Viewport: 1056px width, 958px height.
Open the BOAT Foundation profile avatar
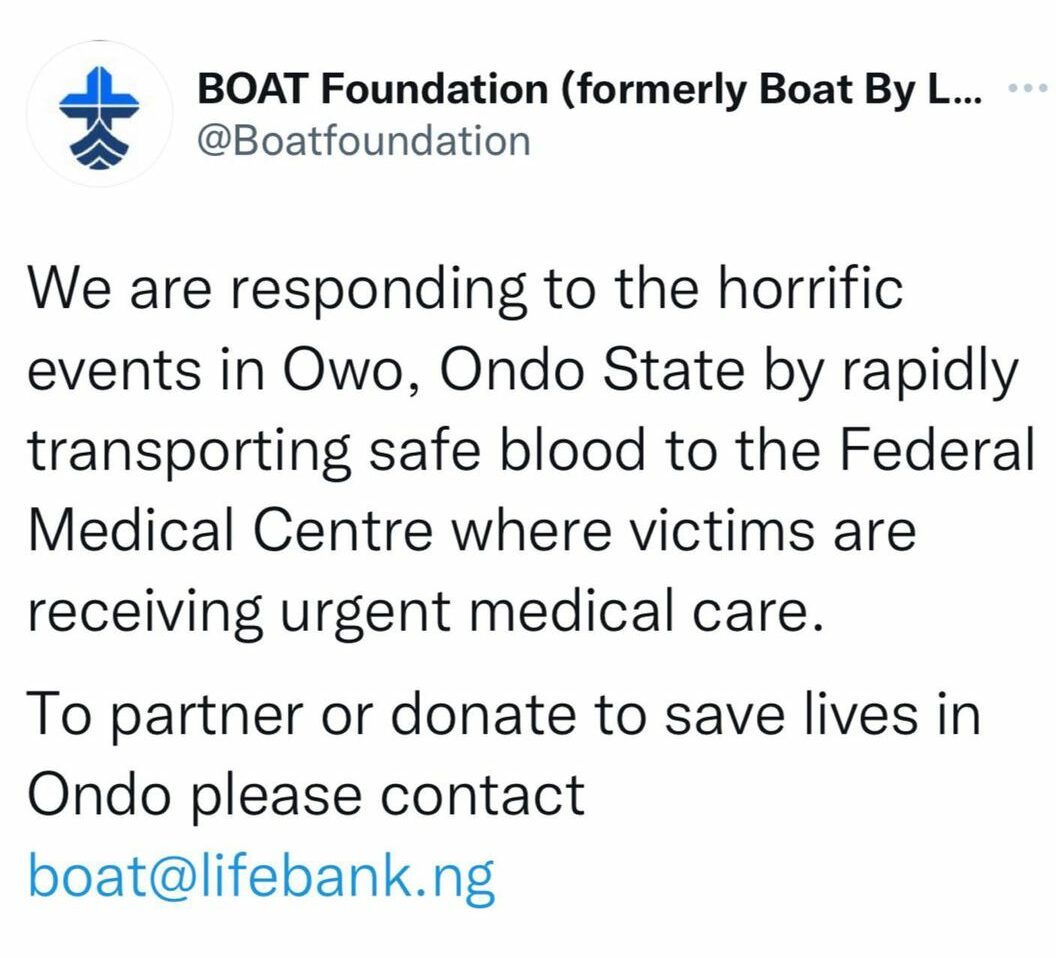click(99, 114)
